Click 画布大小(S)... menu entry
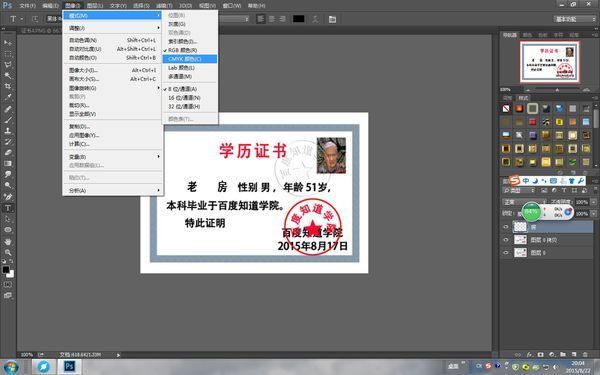This screenshot has width=600, height=375. (x=113, y=79)
